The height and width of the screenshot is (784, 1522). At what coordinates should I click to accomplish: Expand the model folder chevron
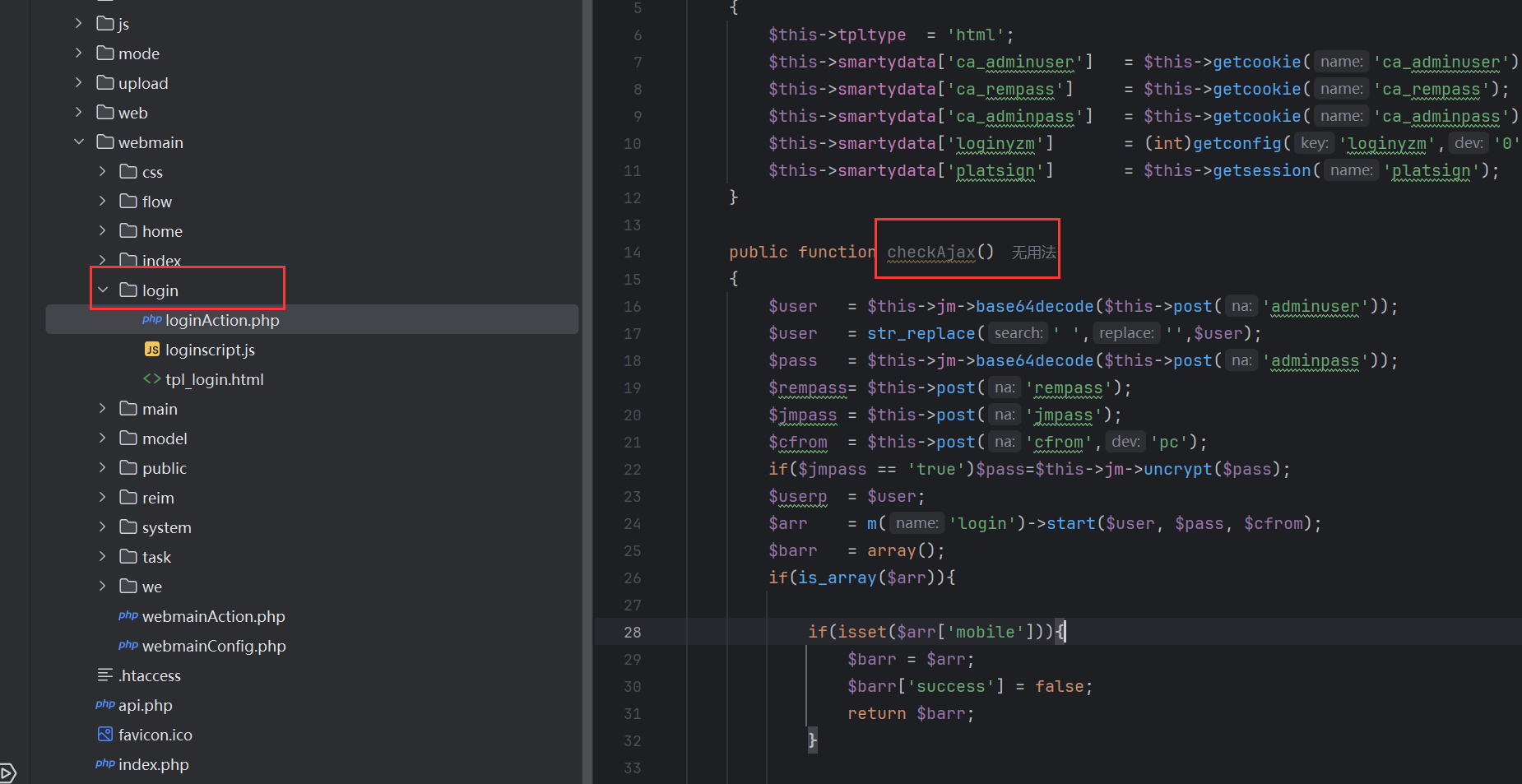tap(103, 438)
